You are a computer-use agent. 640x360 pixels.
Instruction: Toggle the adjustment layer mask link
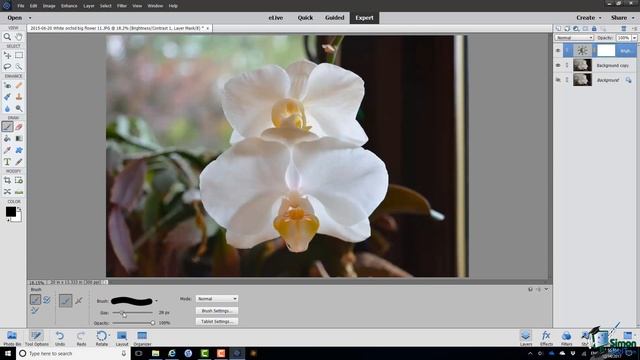point(594,51)
